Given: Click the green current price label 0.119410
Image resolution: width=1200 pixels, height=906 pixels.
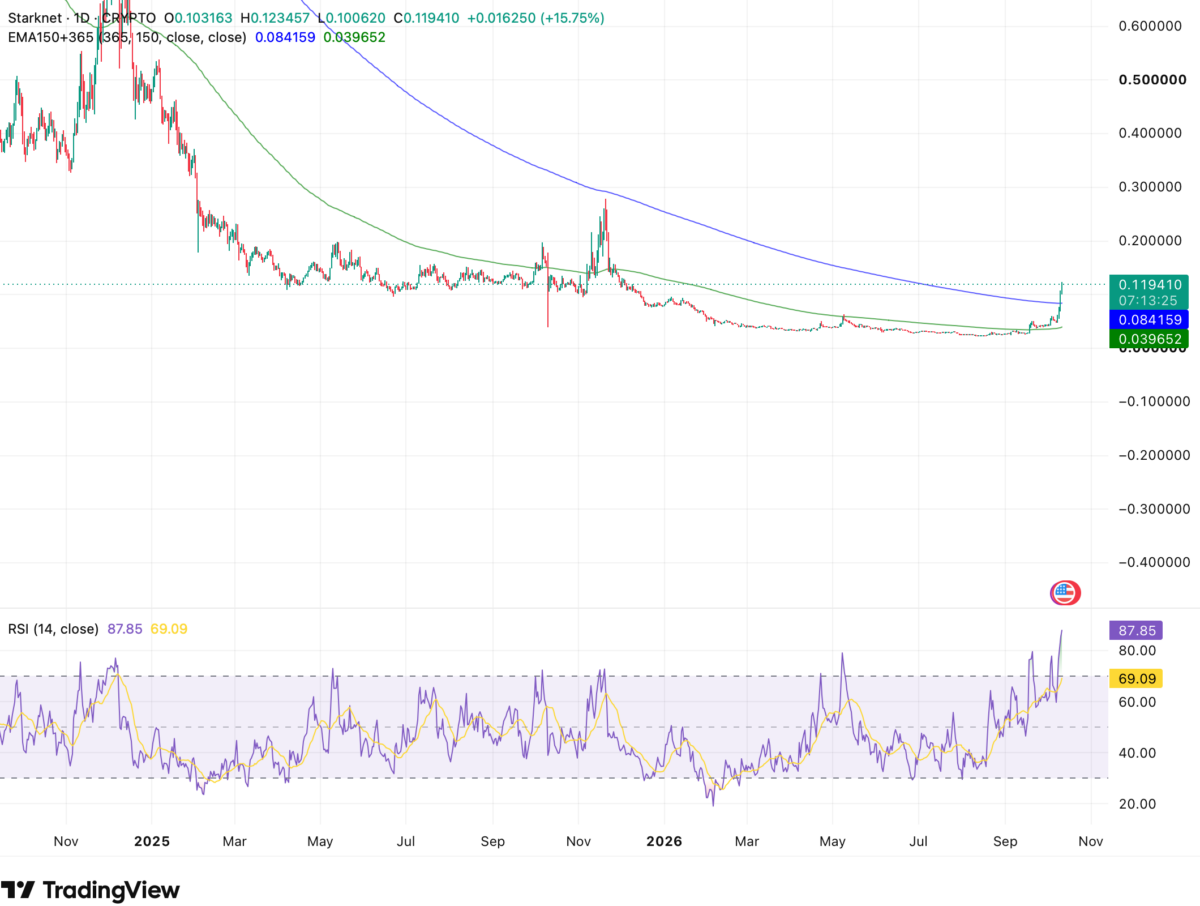Looking at the screenshot, I should point(1149,284).
